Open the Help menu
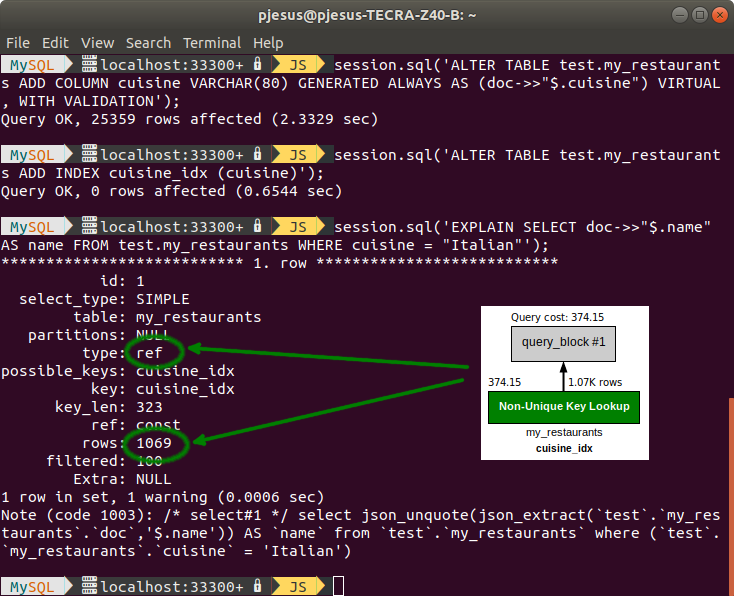The image size is (734, 596). pos(268,44)
